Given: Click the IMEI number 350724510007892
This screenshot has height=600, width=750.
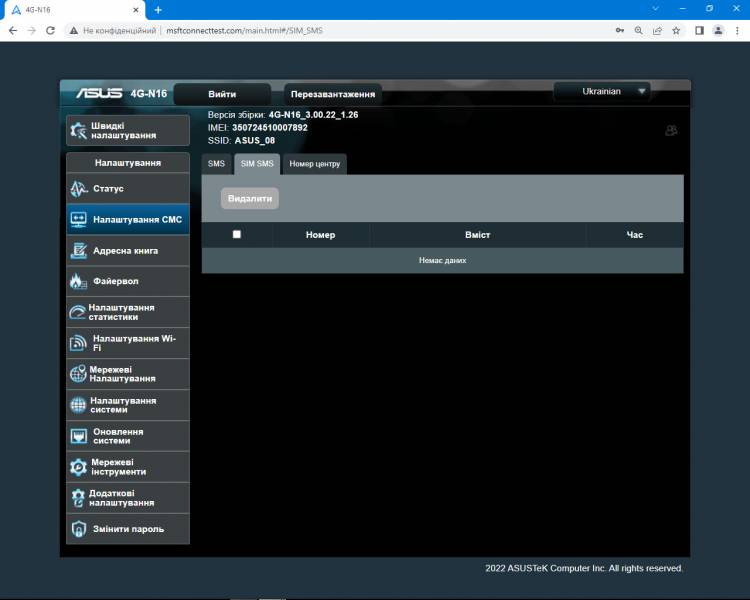Looking at the screenshot, I should [x=270, y=128].
